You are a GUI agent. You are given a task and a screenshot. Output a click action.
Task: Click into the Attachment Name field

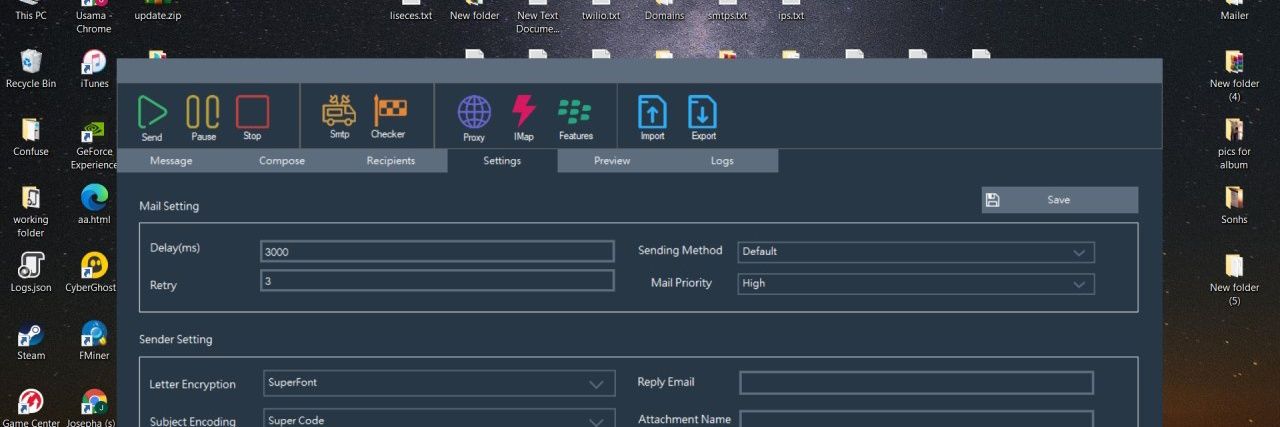(x=916, y=420)
